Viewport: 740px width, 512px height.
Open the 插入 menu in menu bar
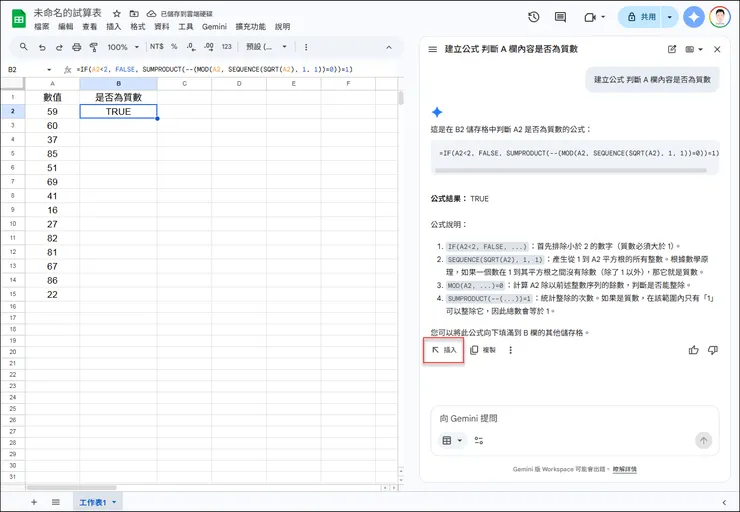[114, 26]
